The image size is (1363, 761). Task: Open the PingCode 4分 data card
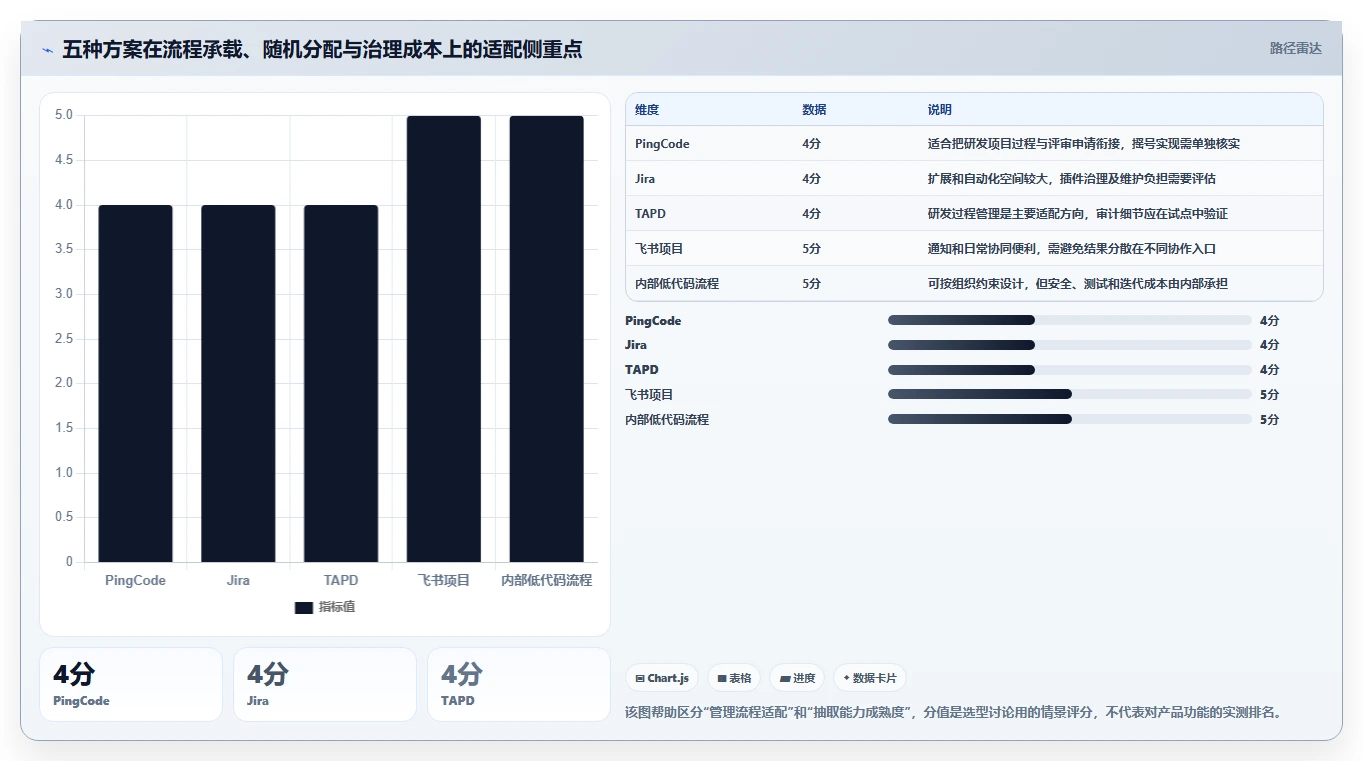click(131, 684)
